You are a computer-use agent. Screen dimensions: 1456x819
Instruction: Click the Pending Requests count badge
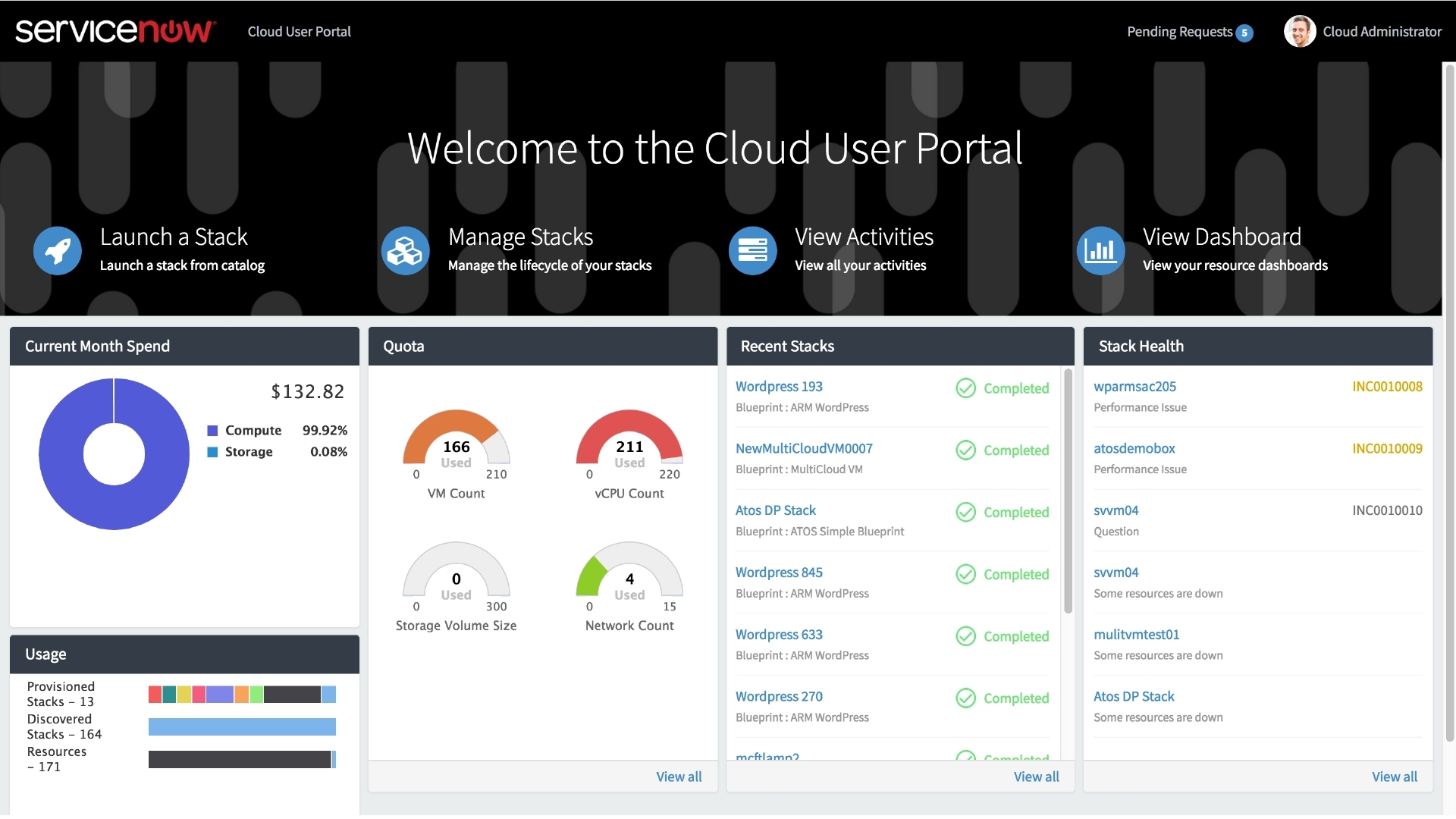(x=1244, y=33)
